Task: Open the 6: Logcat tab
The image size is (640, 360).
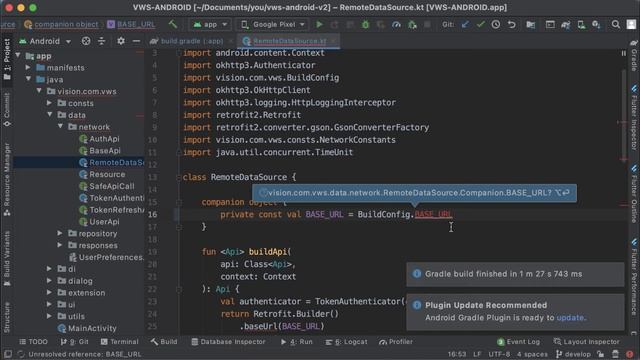Action: [x=346, y=342]
